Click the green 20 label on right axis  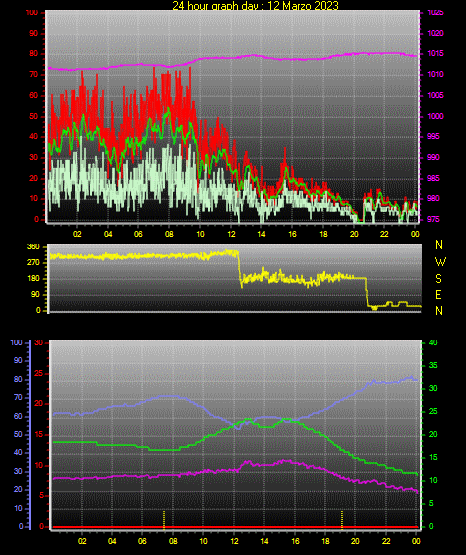[433, 434]
